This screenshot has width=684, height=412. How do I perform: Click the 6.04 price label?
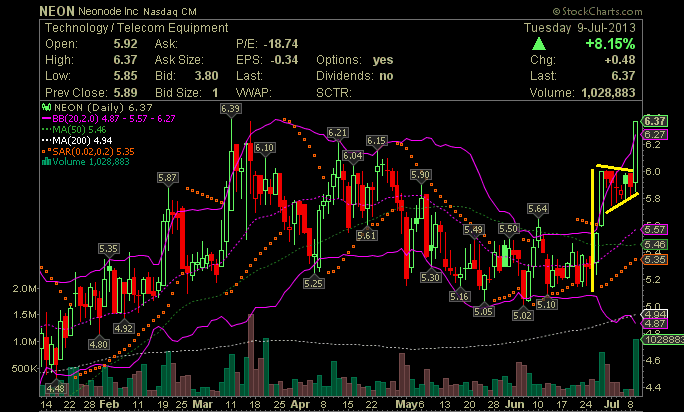(352, 155)
